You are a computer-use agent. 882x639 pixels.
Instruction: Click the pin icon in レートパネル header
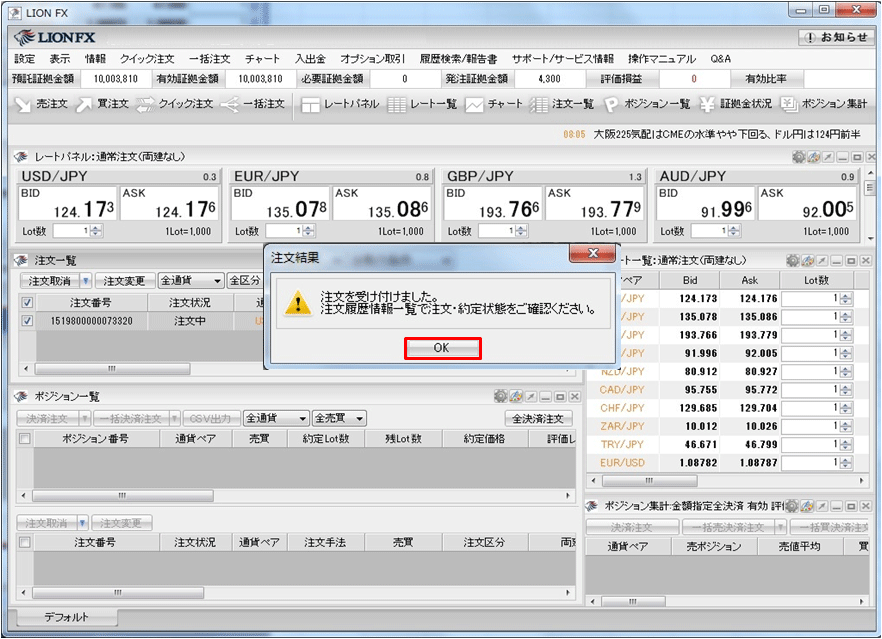[828, 157]
